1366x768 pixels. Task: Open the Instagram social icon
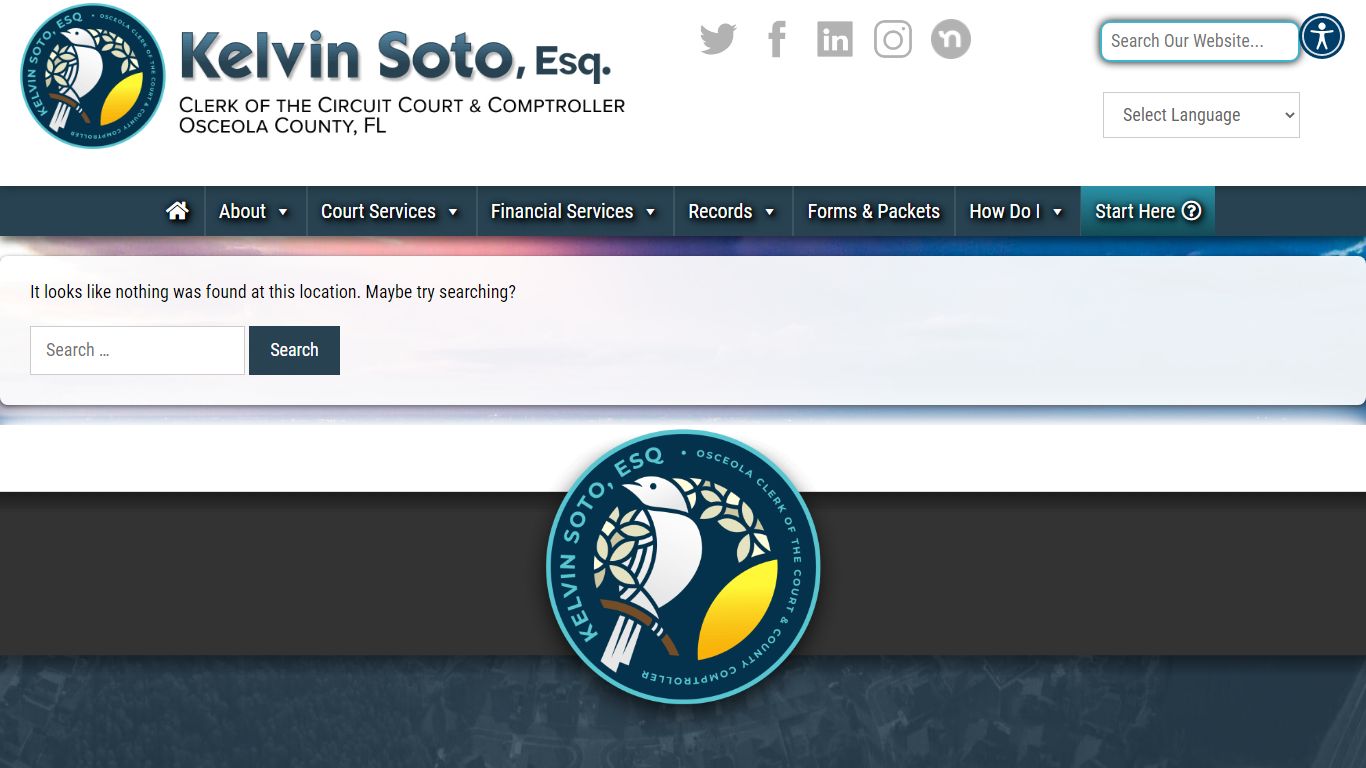(x=893, y=40)
